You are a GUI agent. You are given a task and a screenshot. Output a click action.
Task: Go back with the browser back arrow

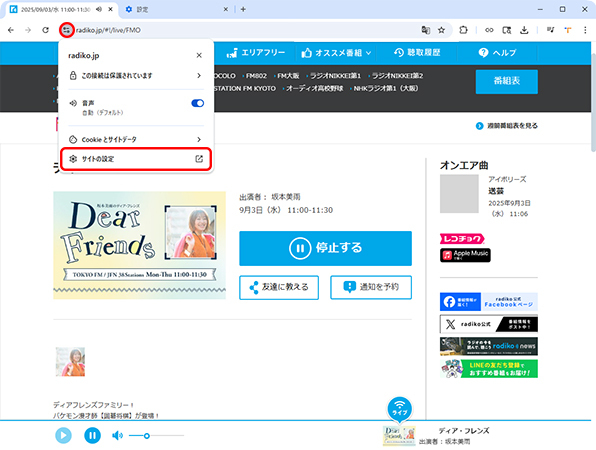(x=11, y=30)
